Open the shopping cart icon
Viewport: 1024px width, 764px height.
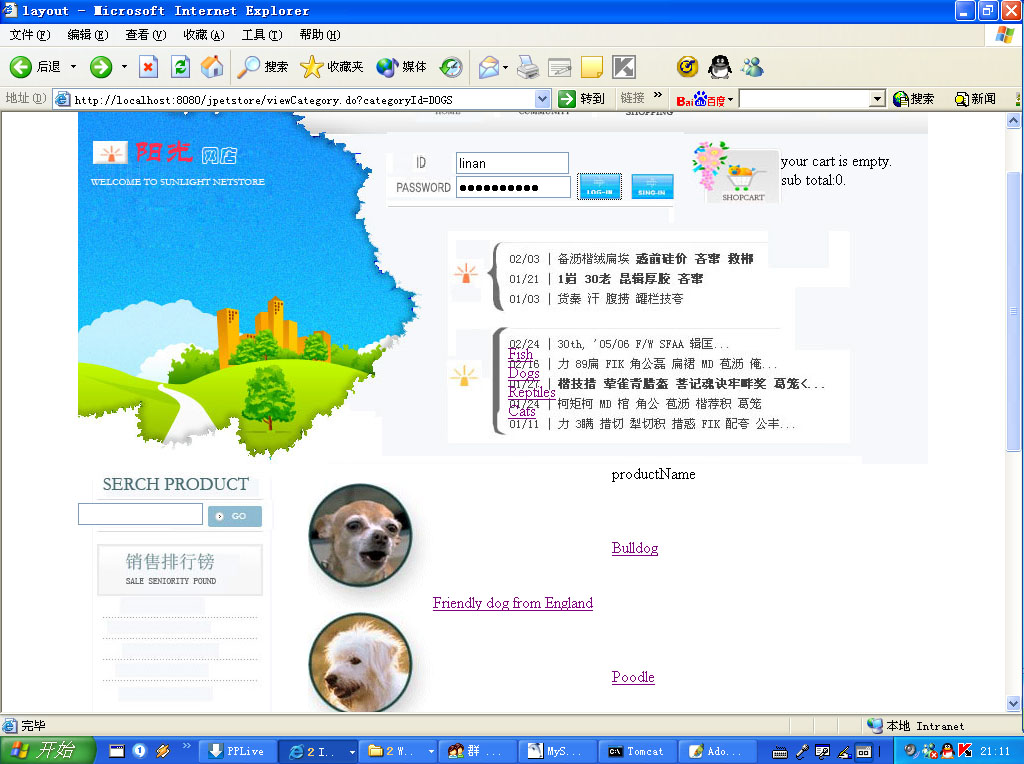point(742,175)
